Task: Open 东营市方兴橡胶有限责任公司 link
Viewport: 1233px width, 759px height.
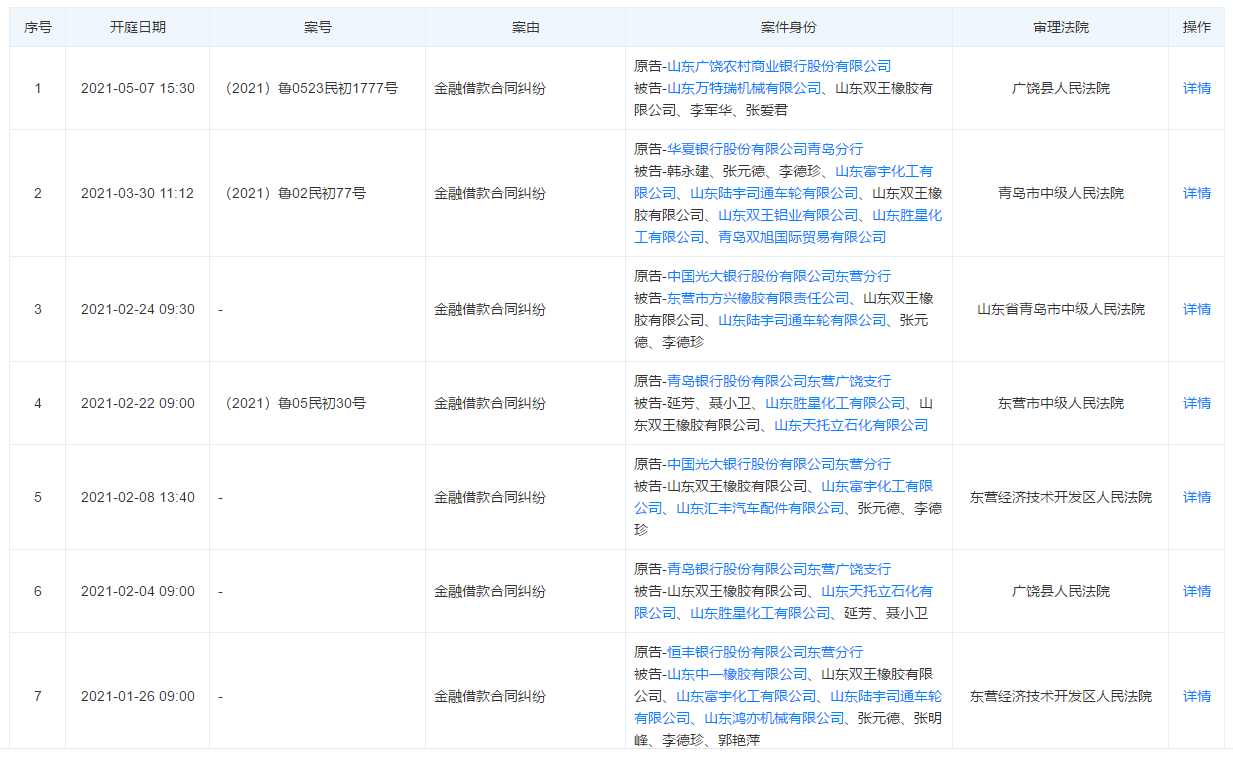Action: point(758,298)
